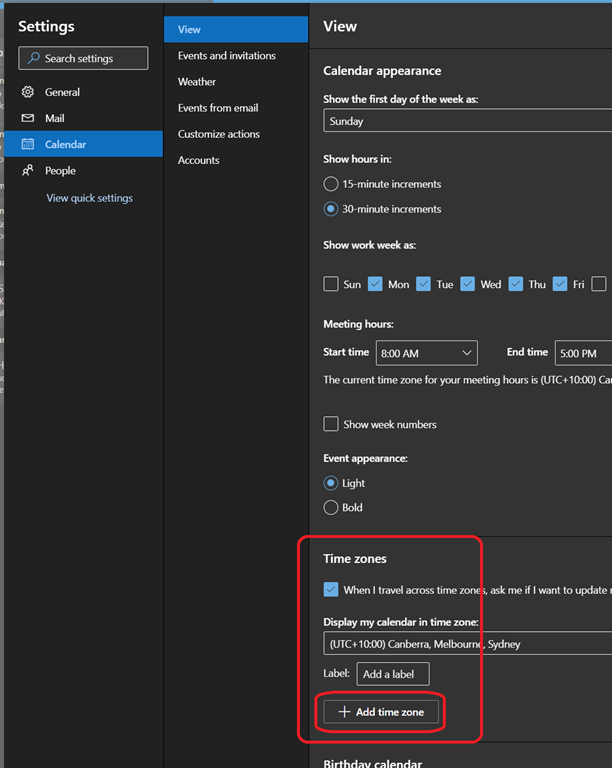This screenshot has width=612, height=768.
Task: Toggle the travel time zone update checkbox
Action: (331, 590)
